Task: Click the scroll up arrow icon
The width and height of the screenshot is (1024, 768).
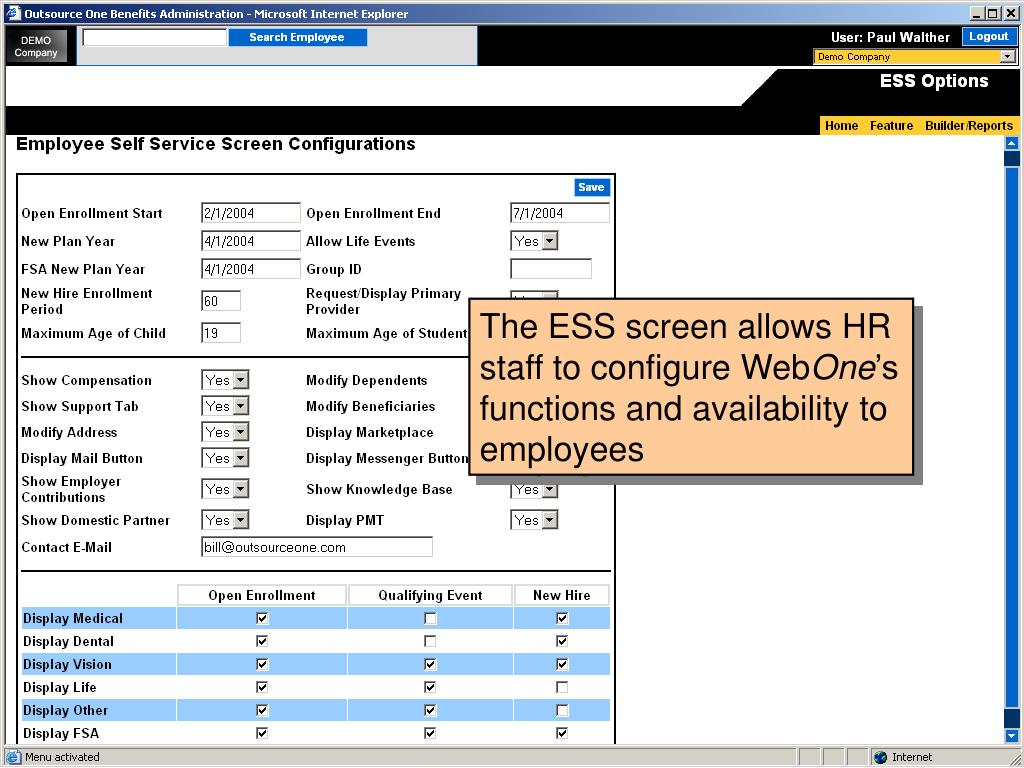Action: tap(1011, 143)
